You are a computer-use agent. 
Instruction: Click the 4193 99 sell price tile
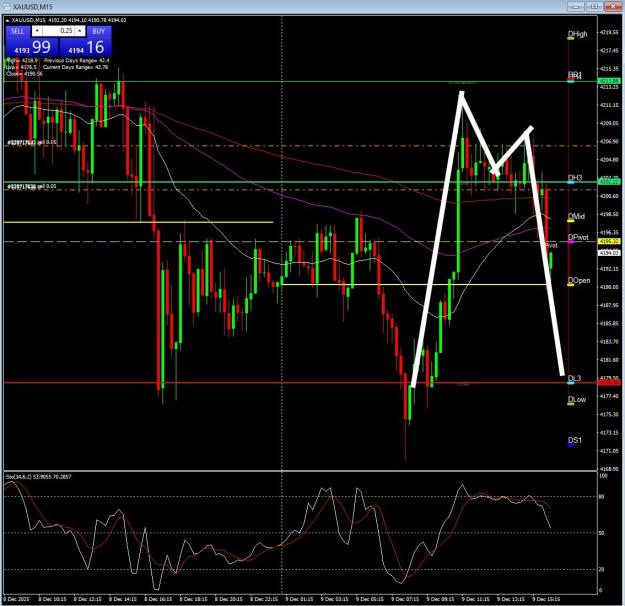click(x=32, y=47)
